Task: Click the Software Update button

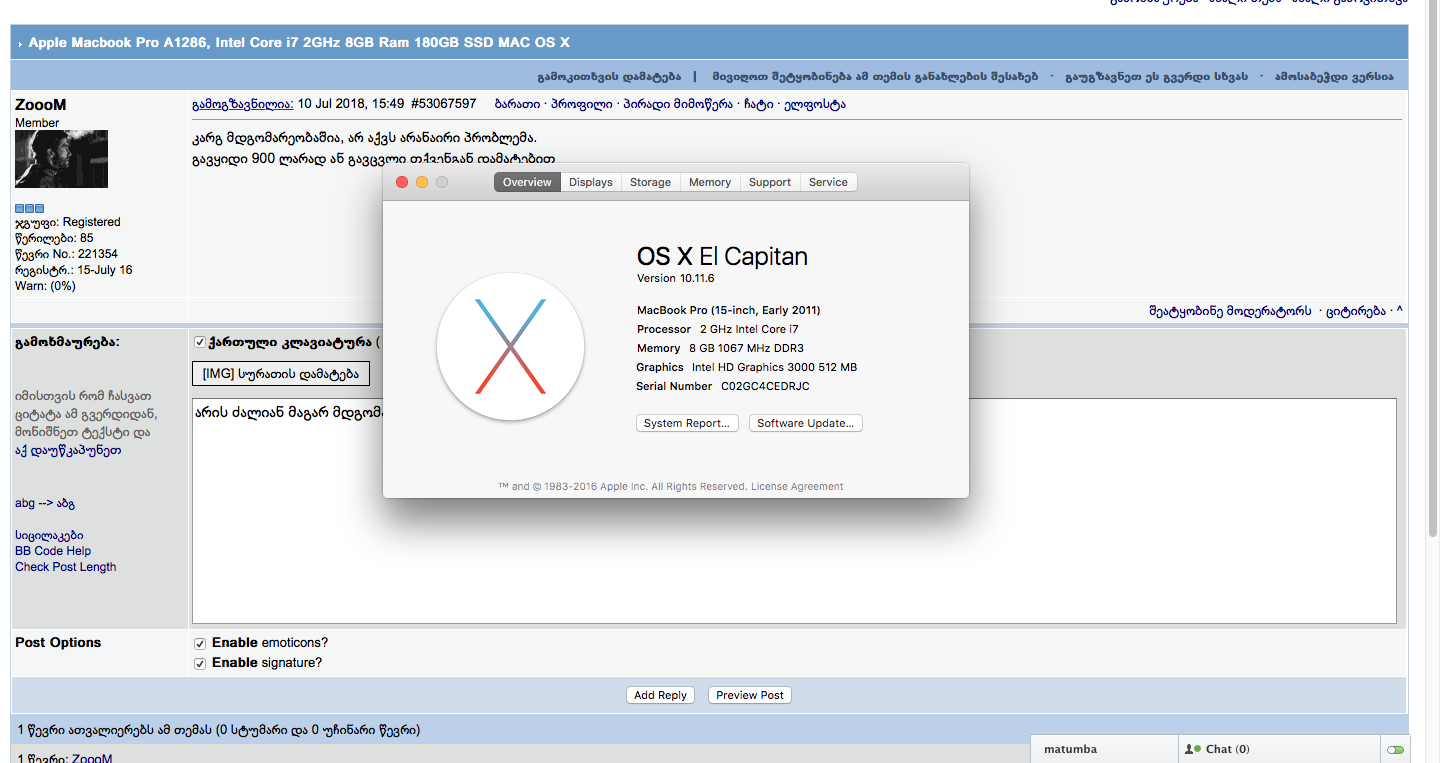Action: [x=806, y=423]
